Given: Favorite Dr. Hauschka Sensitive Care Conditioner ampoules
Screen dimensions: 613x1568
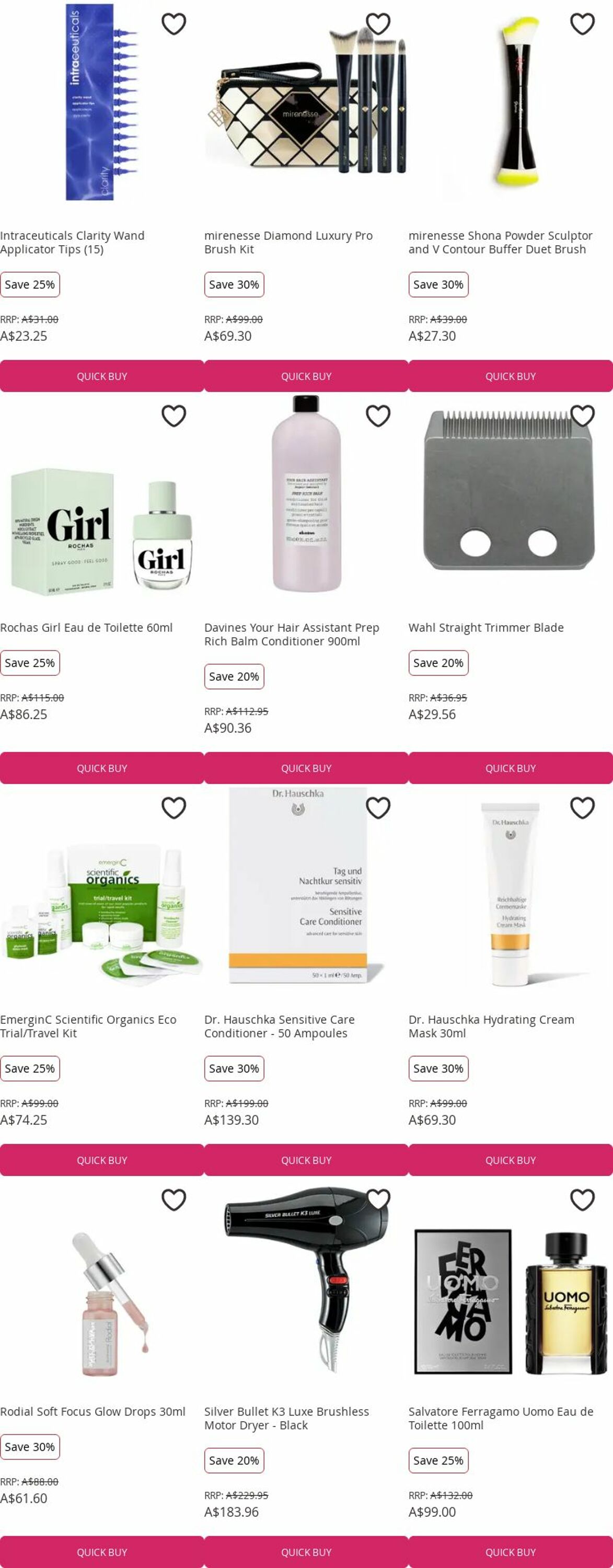Looking at the screenshot, I should (378, 808).
